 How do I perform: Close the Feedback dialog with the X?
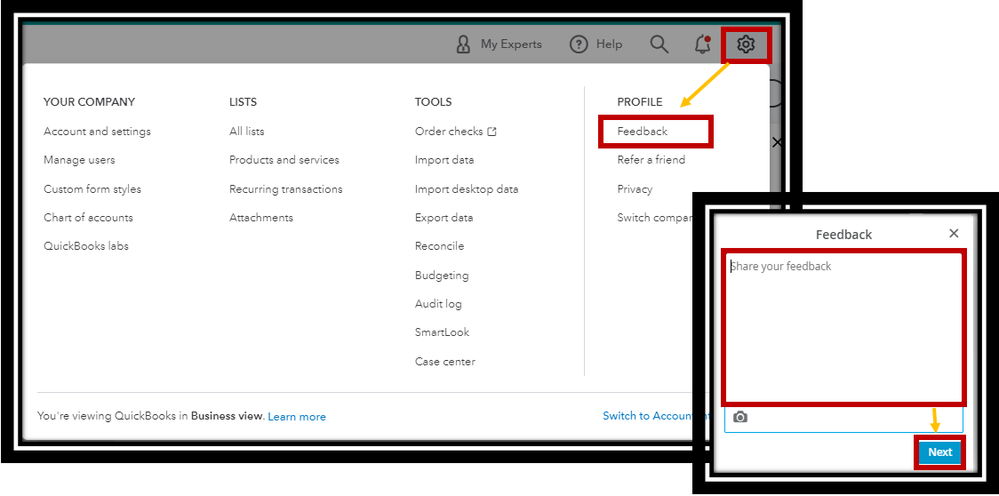pos(953,233)
